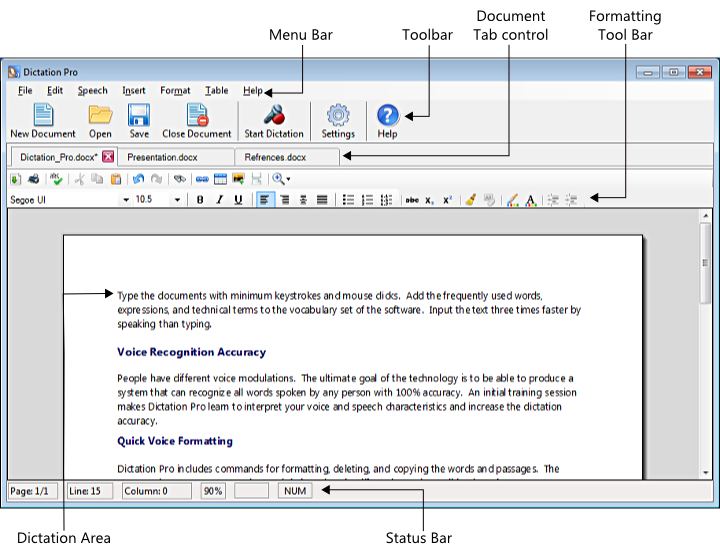The height and width of the screenshot is (550, 720).
Task: Toggle justify alignment
Action: point(322,200)
